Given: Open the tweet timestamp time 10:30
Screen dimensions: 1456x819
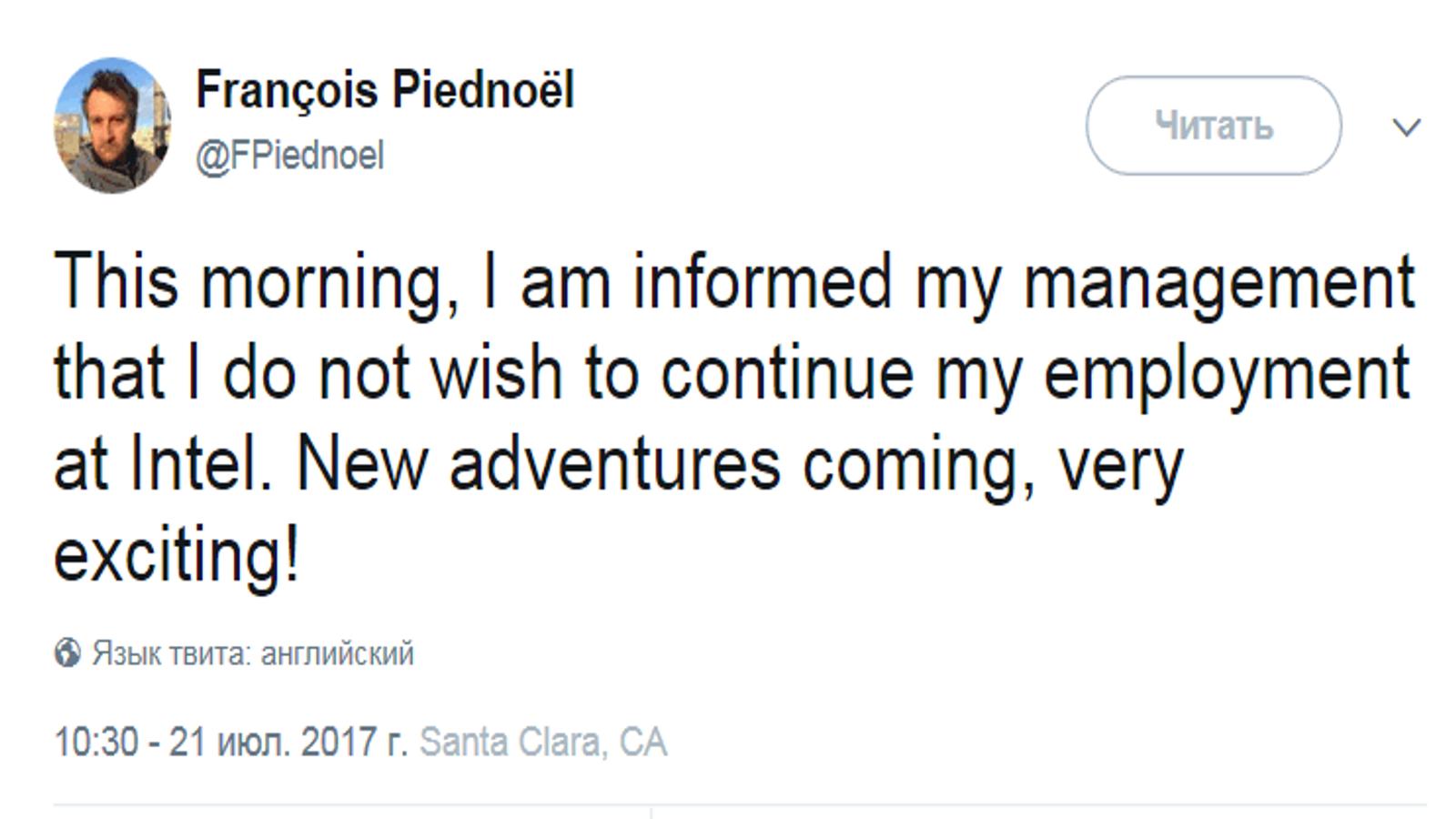Looking at the screenshot, I should coord(96,742).
